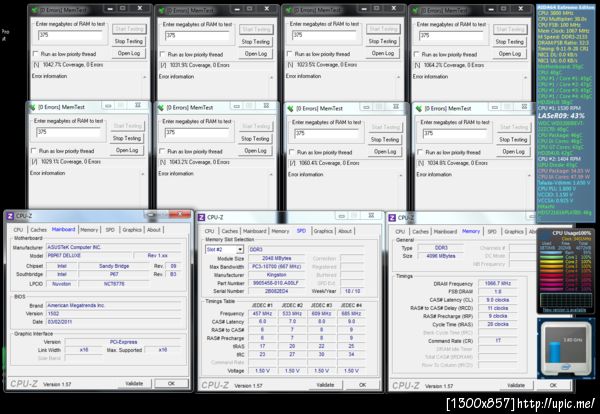Enable low priority thread in 1060.4% coverage MemTest
This screenshot has height=414, width=600.
pyautogui.click(x=292, y=152)
